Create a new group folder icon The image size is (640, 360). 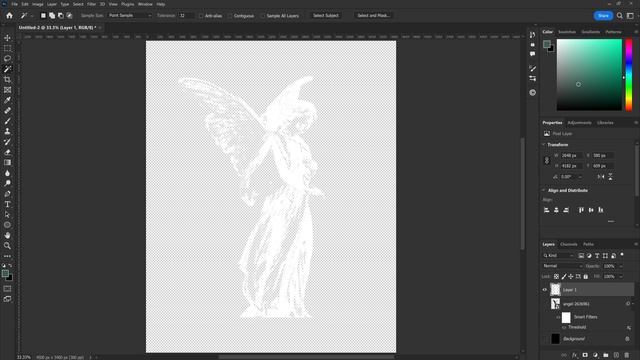[606, 355]
